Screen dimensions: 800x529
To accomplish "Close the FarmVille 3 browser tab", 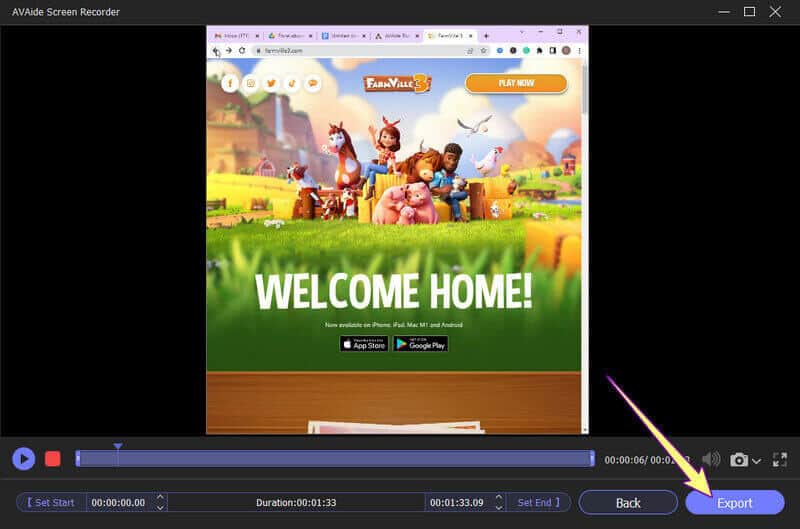I will tap(470, 36).
